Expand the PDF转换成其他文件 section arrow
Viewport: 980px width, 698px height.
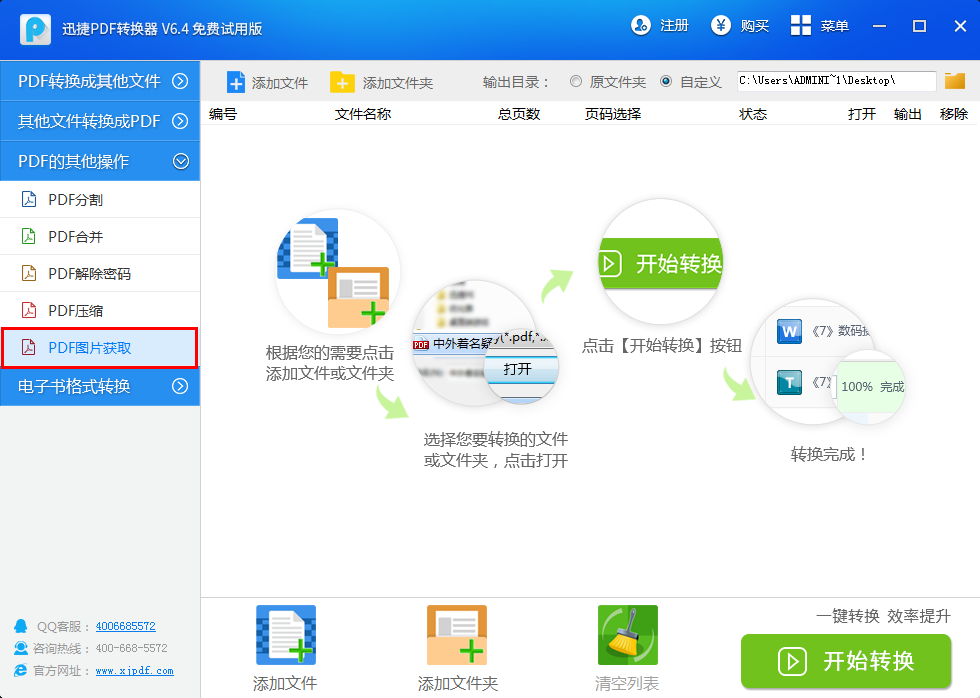180,81
